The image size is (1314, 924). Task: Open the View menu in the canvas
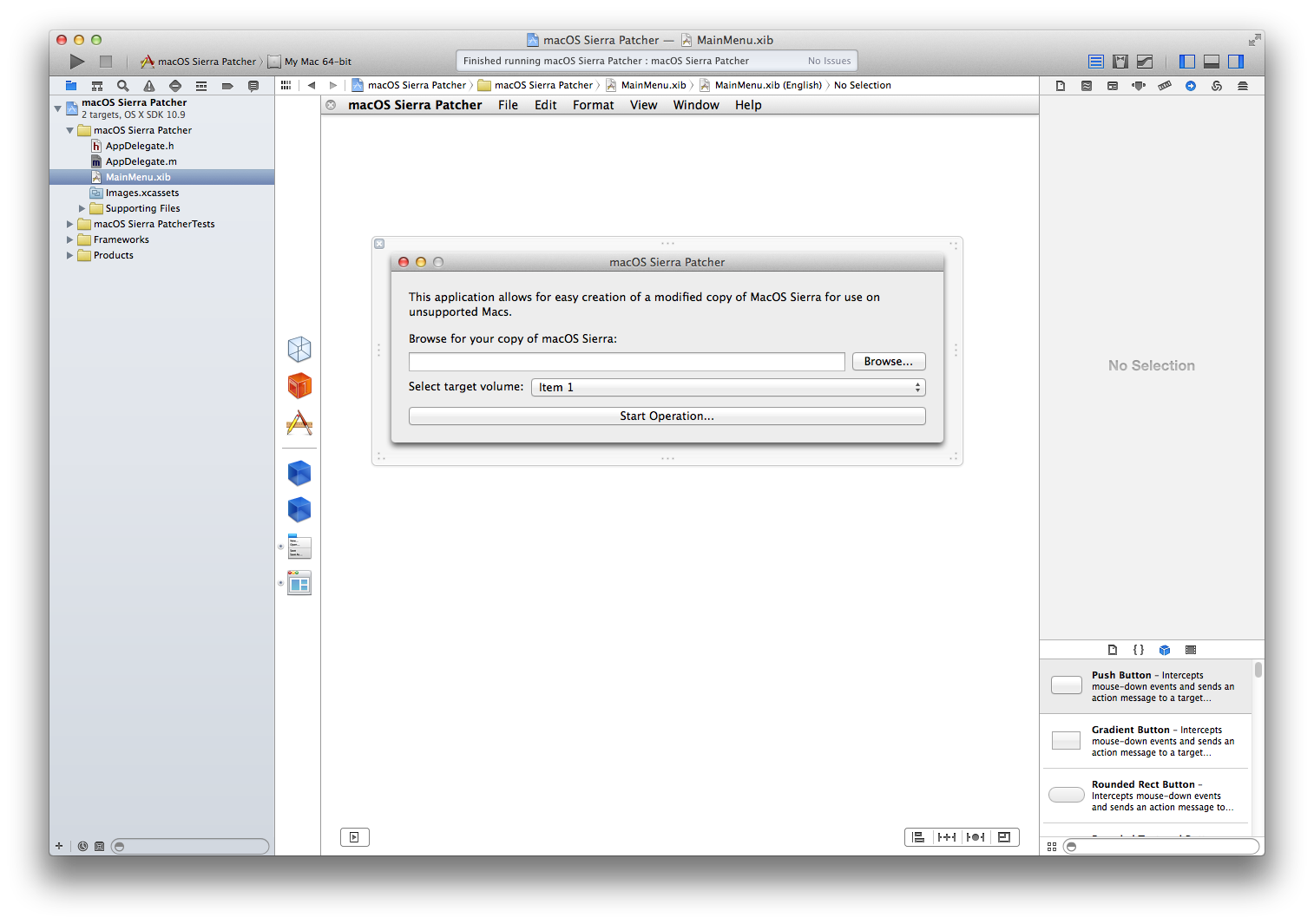coord(644,105)
